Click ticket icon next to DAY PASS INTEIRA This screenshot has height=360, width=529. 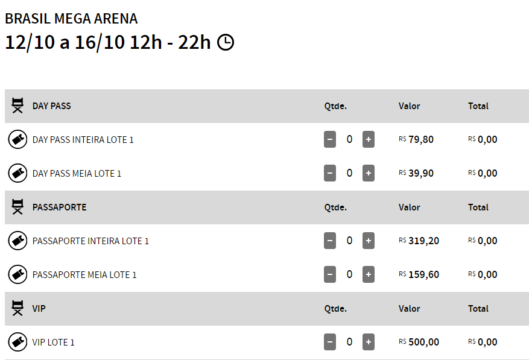tap(18, 139)
